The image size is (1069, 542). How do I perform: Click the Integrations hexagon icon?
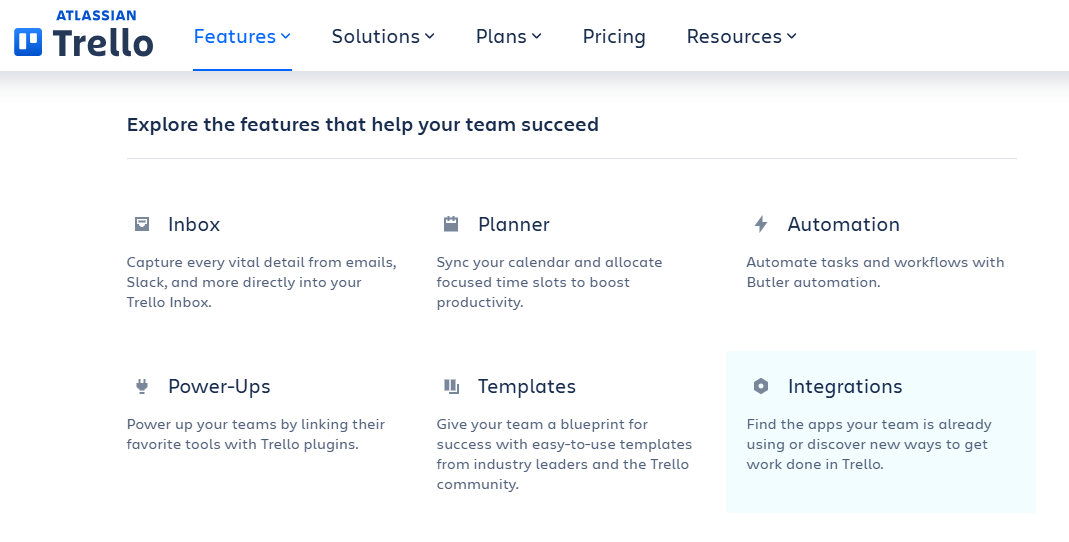761,387
